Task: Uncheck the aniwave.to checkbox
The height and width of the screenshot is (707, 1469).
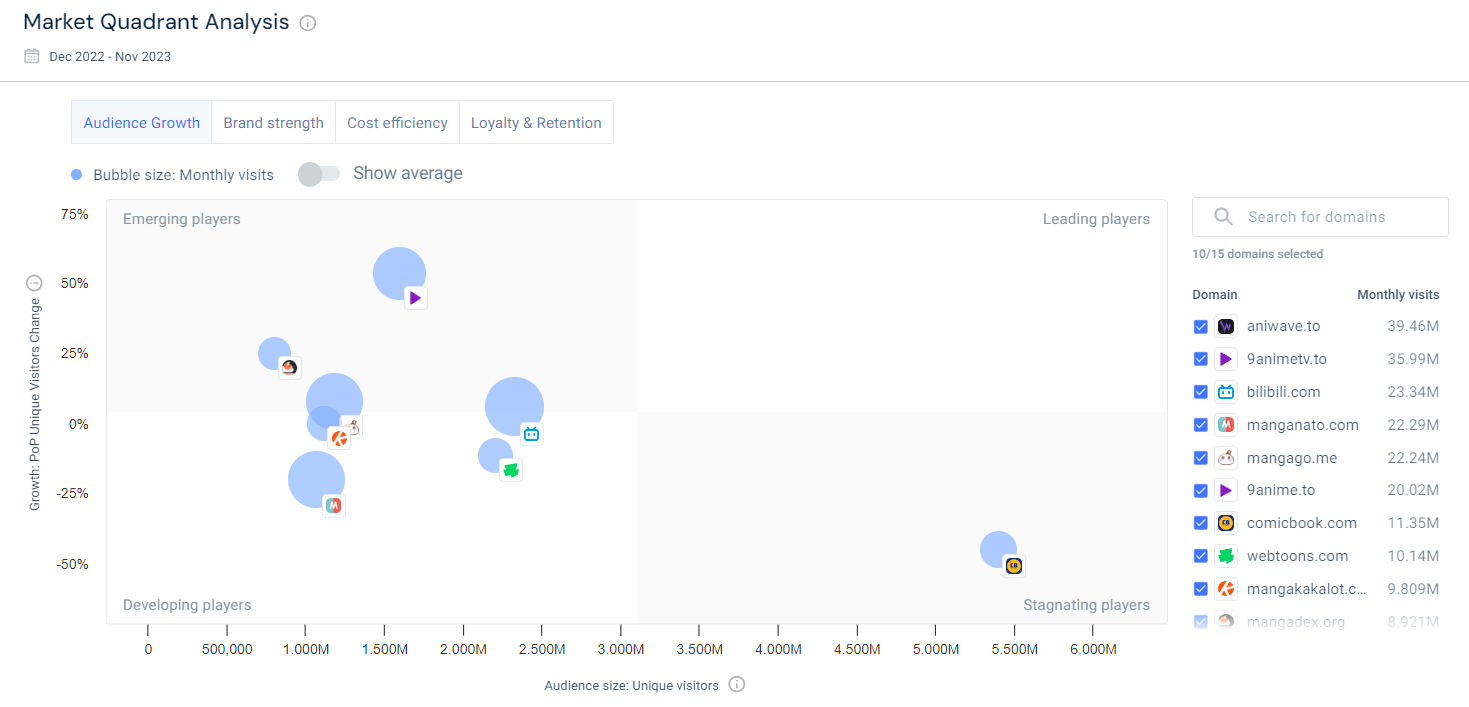Action: [1201, 327]
